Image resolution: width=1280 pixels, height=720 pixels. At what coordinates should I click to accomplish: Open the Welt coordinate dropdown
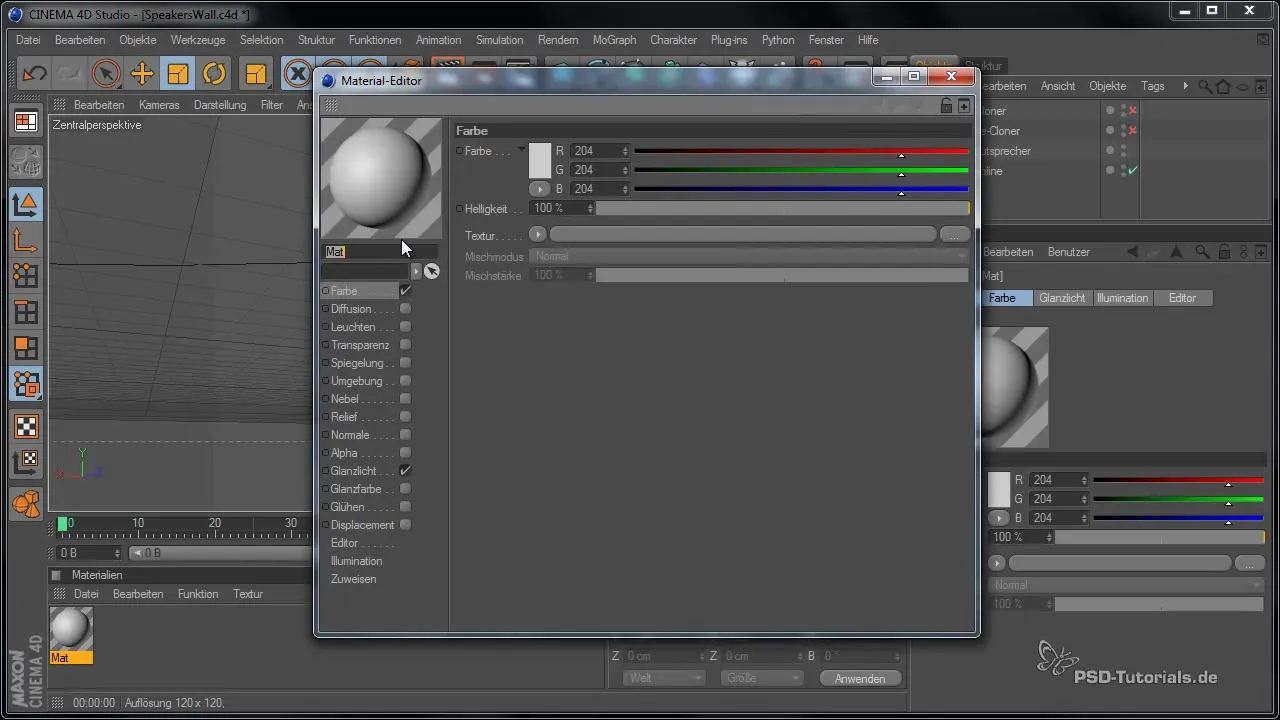(x=664, y=678)
